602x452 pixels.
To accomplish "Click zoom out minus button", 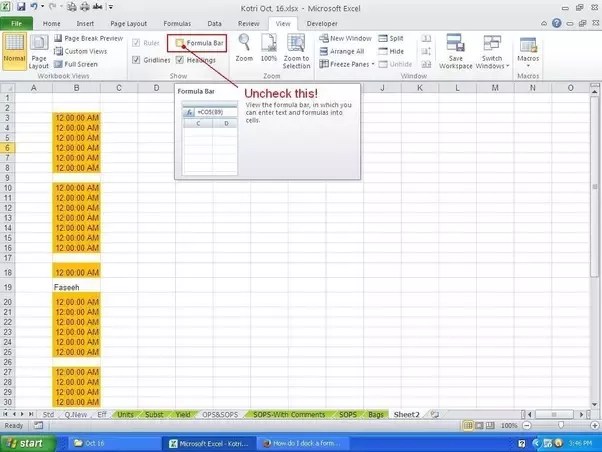I will tap(527, 426).
